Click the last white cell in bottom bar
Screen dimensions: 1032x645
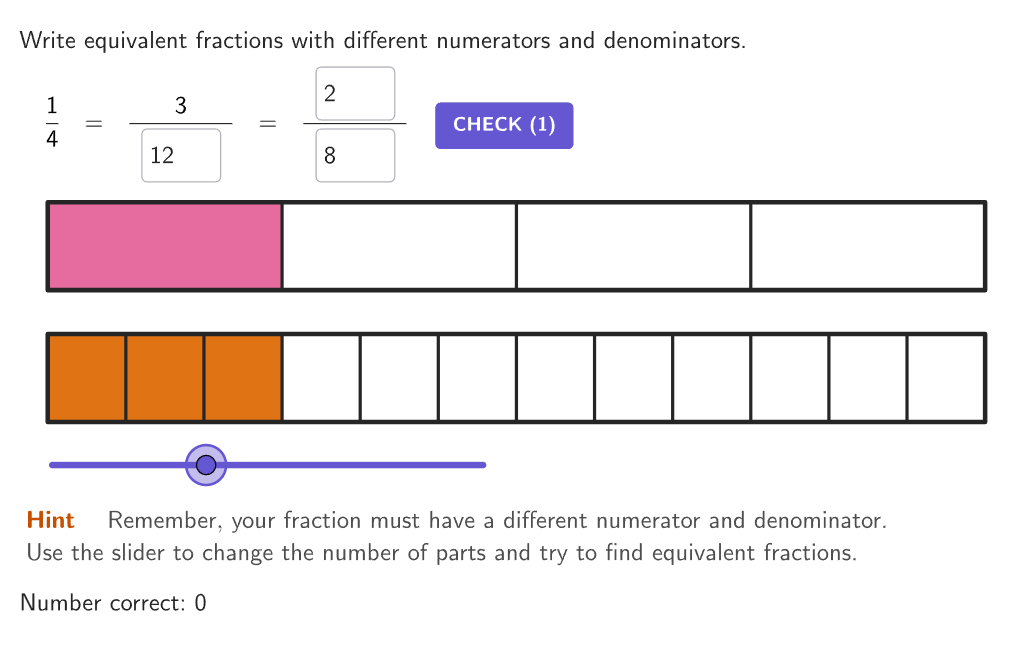(x=946, y=378)
